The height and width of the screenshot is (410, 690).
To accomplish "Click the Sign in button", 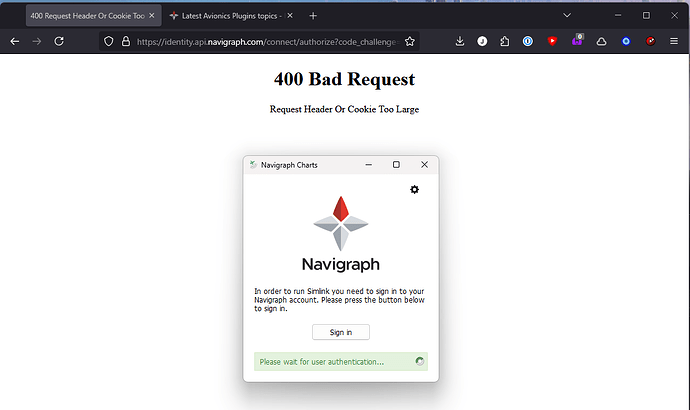I will point(341,332).
